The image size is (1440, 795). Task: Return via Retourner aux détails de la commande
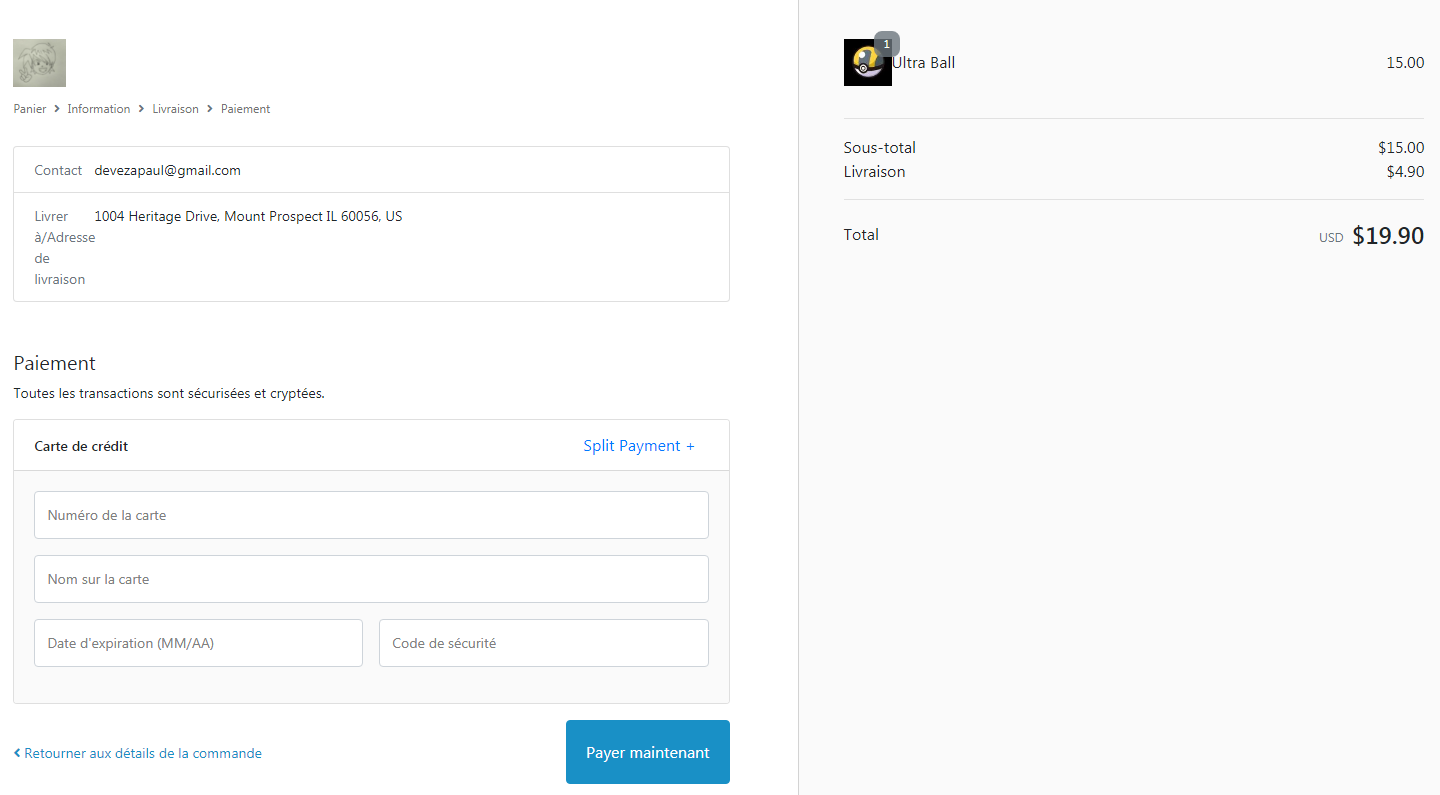(x=138, y=753)
